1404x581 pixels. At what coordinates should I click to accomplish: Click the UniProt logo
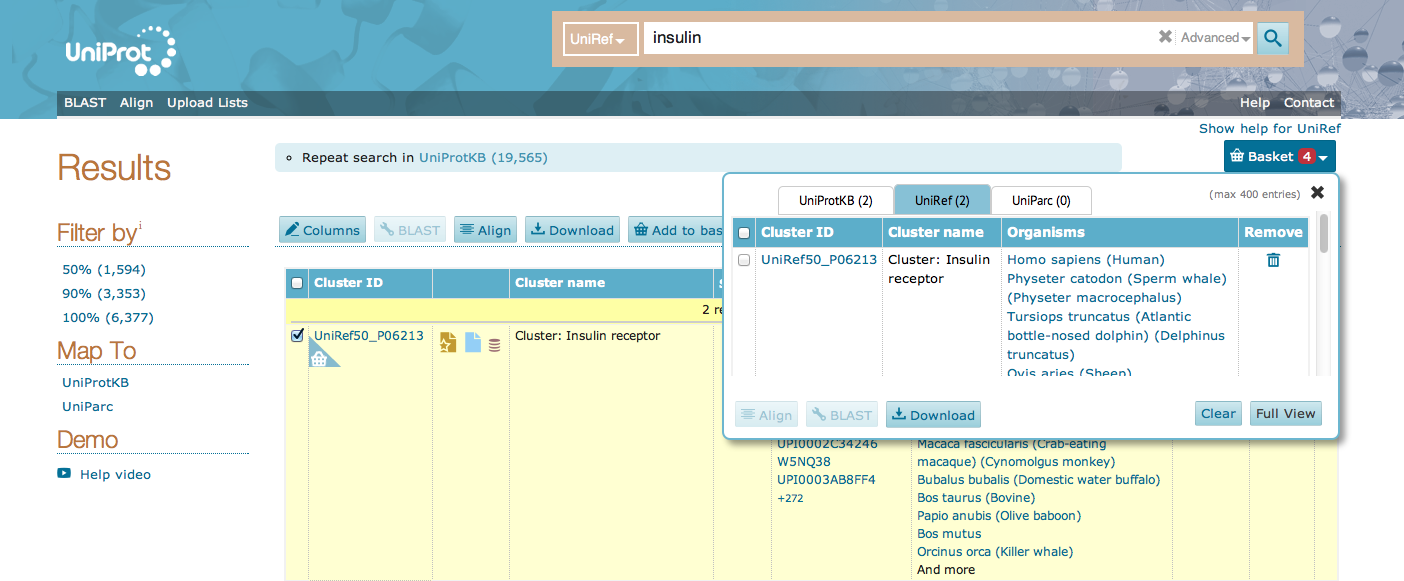[x=121, y=51]
